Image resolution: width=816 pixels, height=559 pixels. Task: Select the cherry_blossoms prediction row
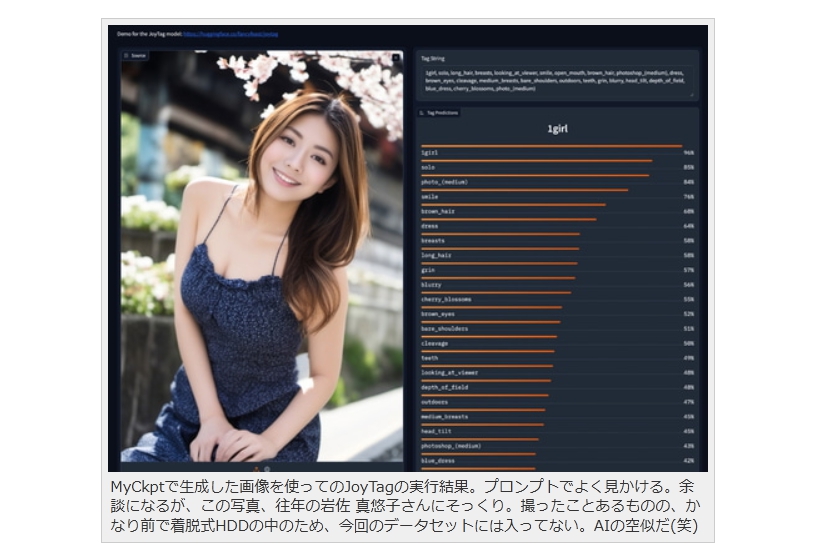tap(557, 299)
